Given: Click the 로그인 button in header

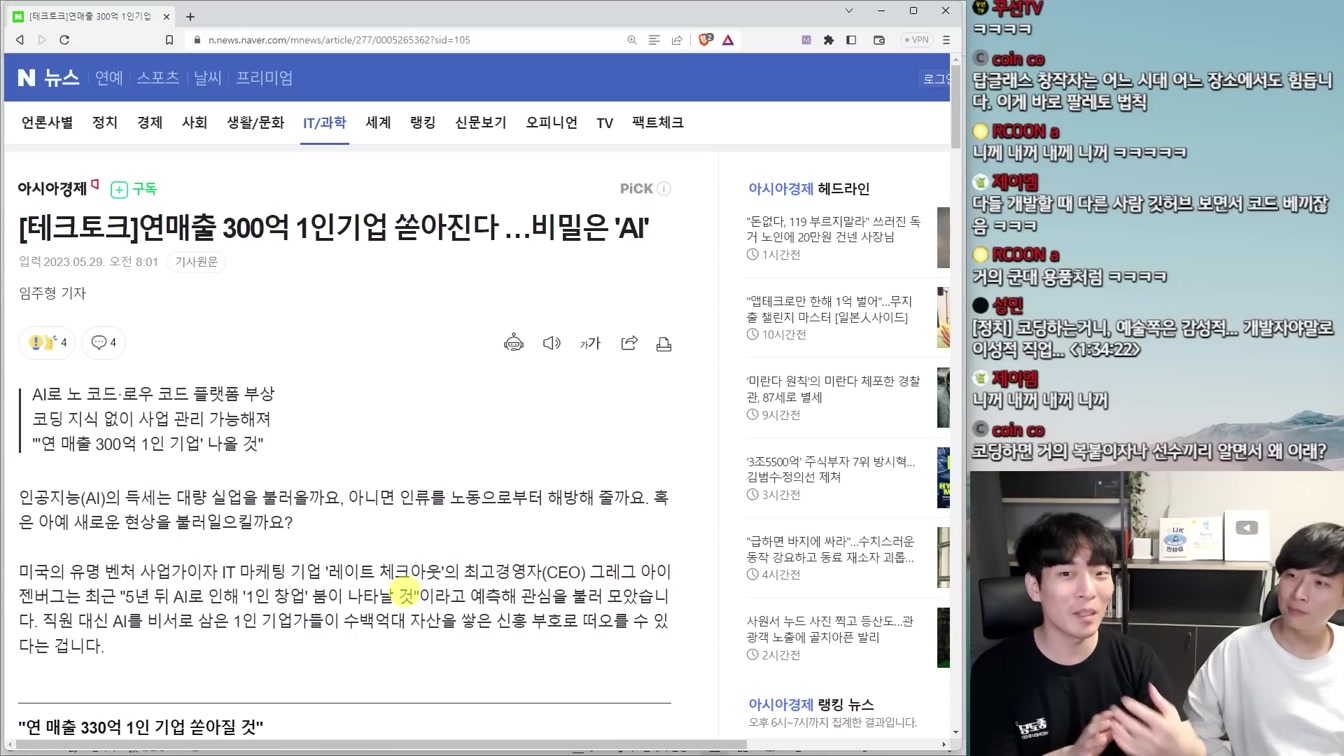Looking at the screenshot, I should tap(936, 78).
